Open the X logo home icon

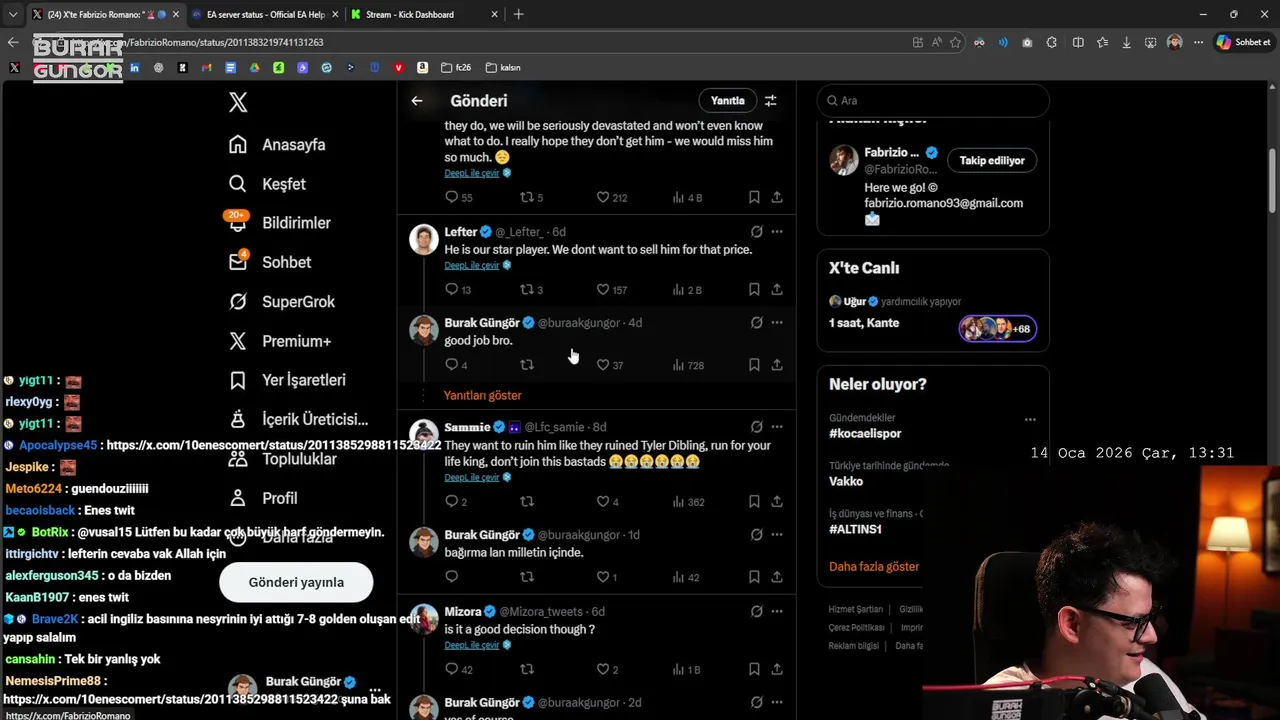[x=238, y=101]
